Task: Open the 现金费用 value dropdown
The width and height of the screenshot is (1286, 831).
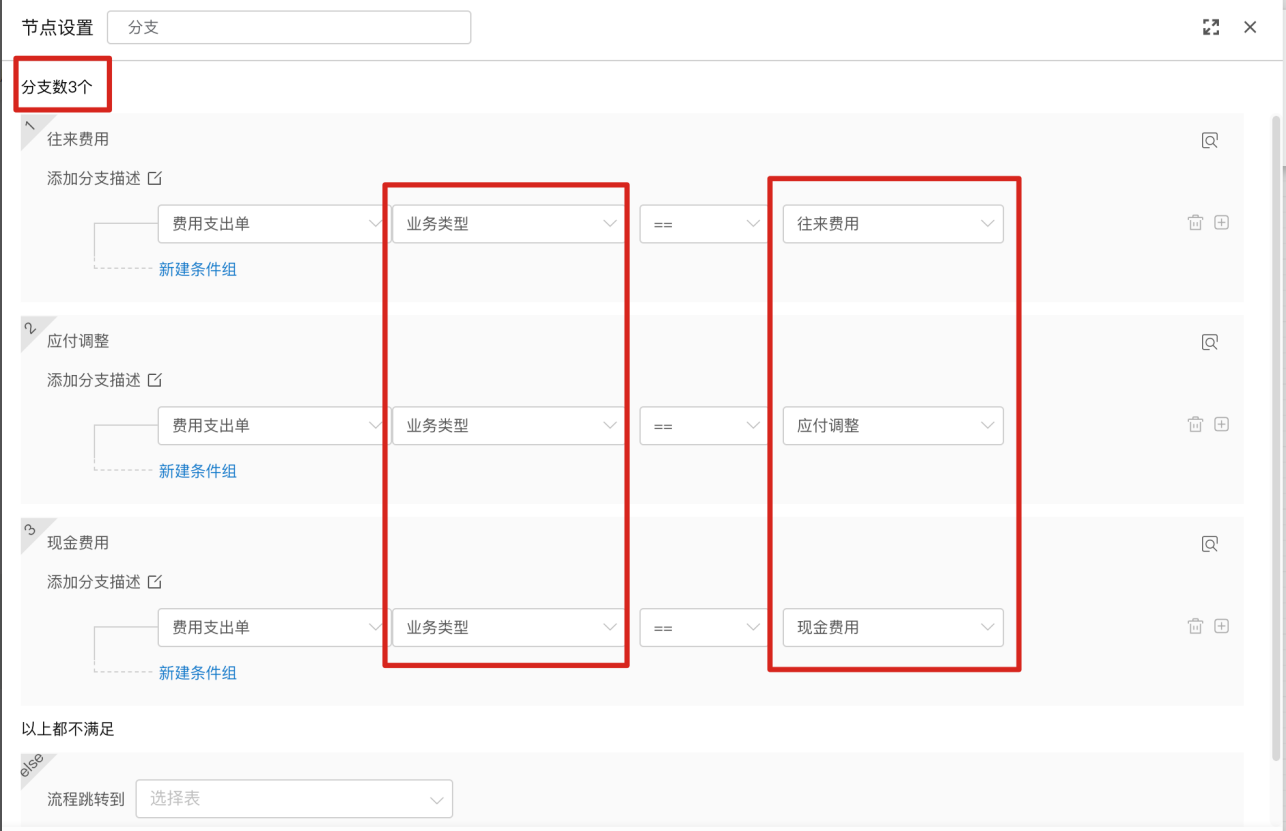Action: [x=892, y=628]
